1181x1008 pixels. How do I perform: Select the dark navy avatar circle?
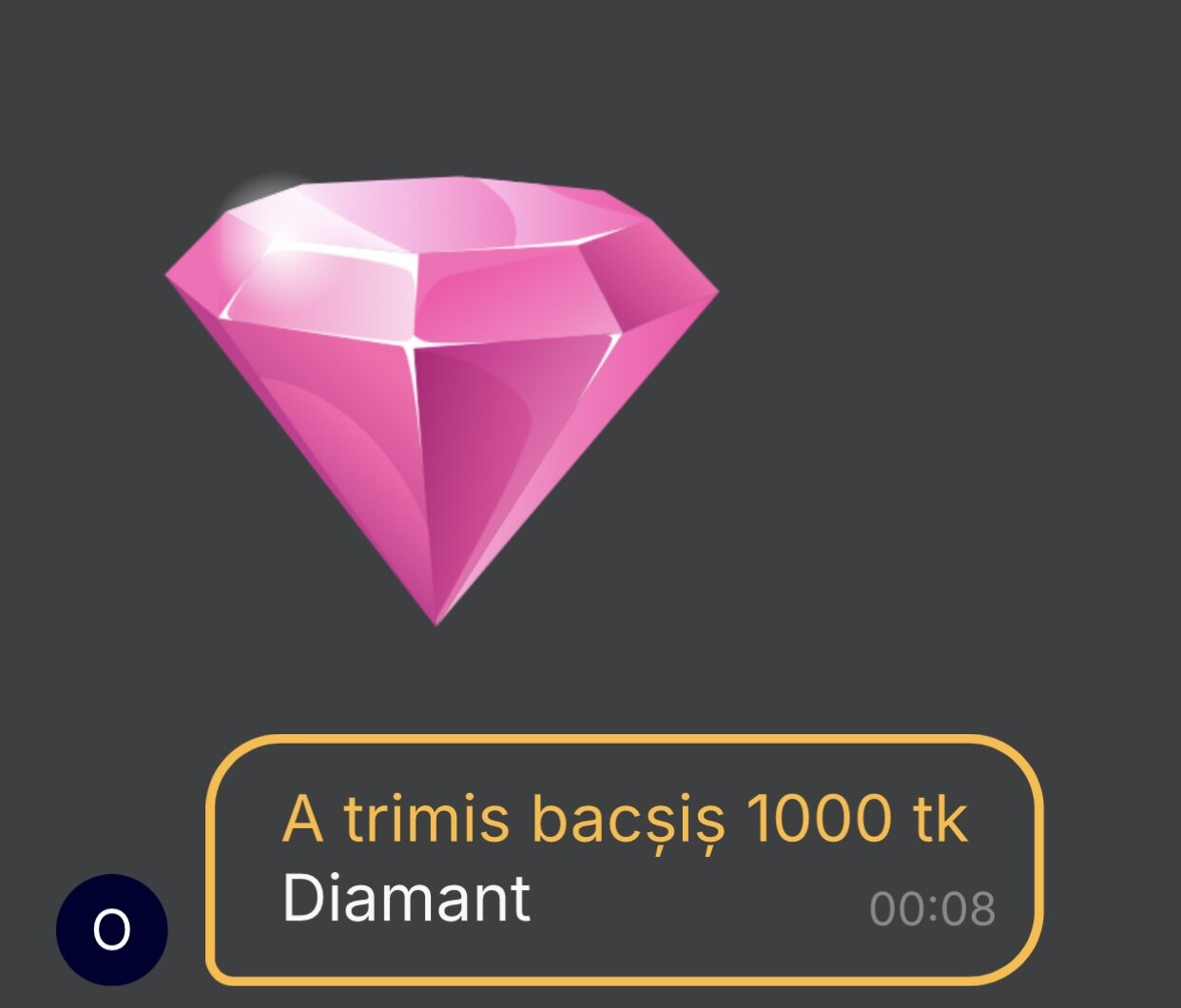[112, 929]
